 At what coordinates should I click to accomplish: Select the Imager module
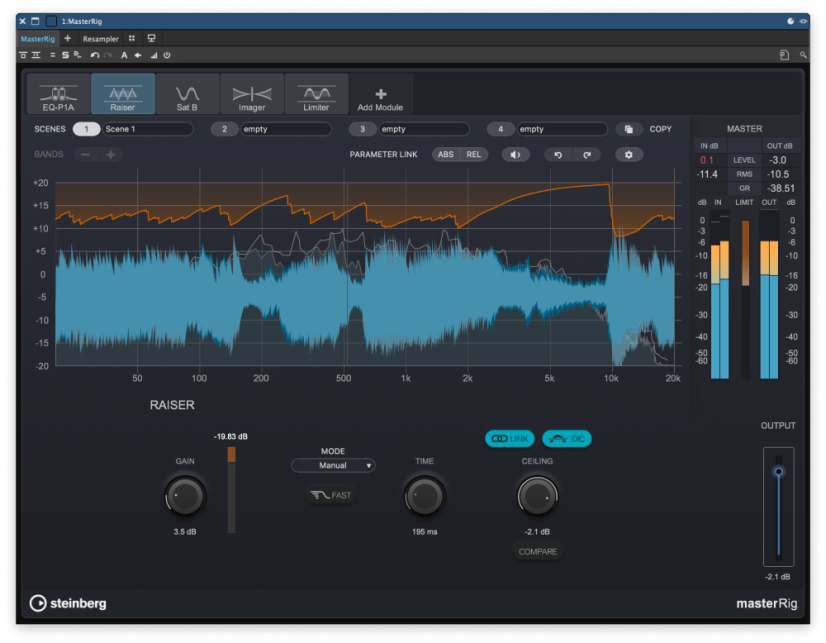coord(251,93)
